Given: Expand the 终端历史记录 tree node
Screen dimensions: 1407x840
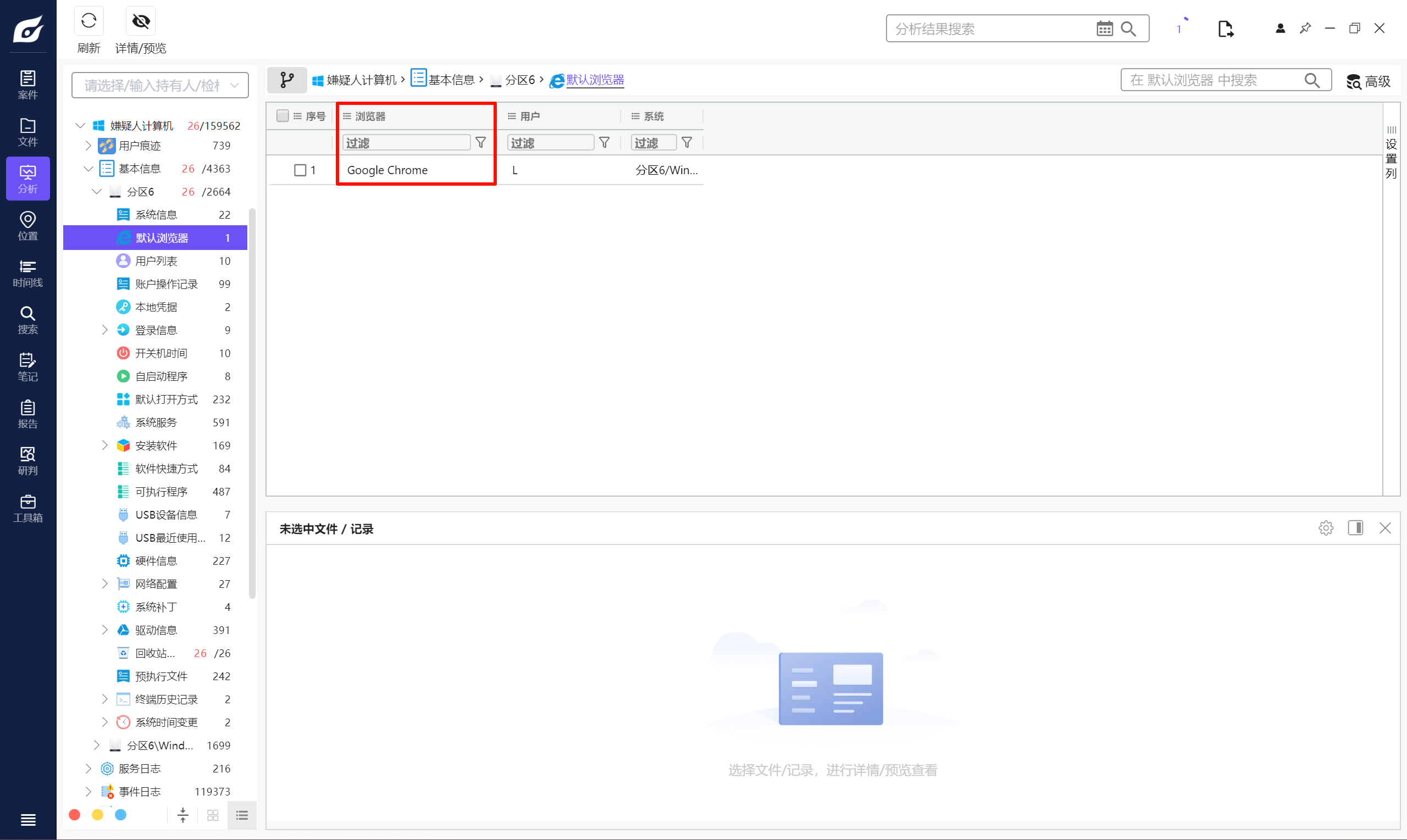Looking at the screenshot, I should pos(105,699).
